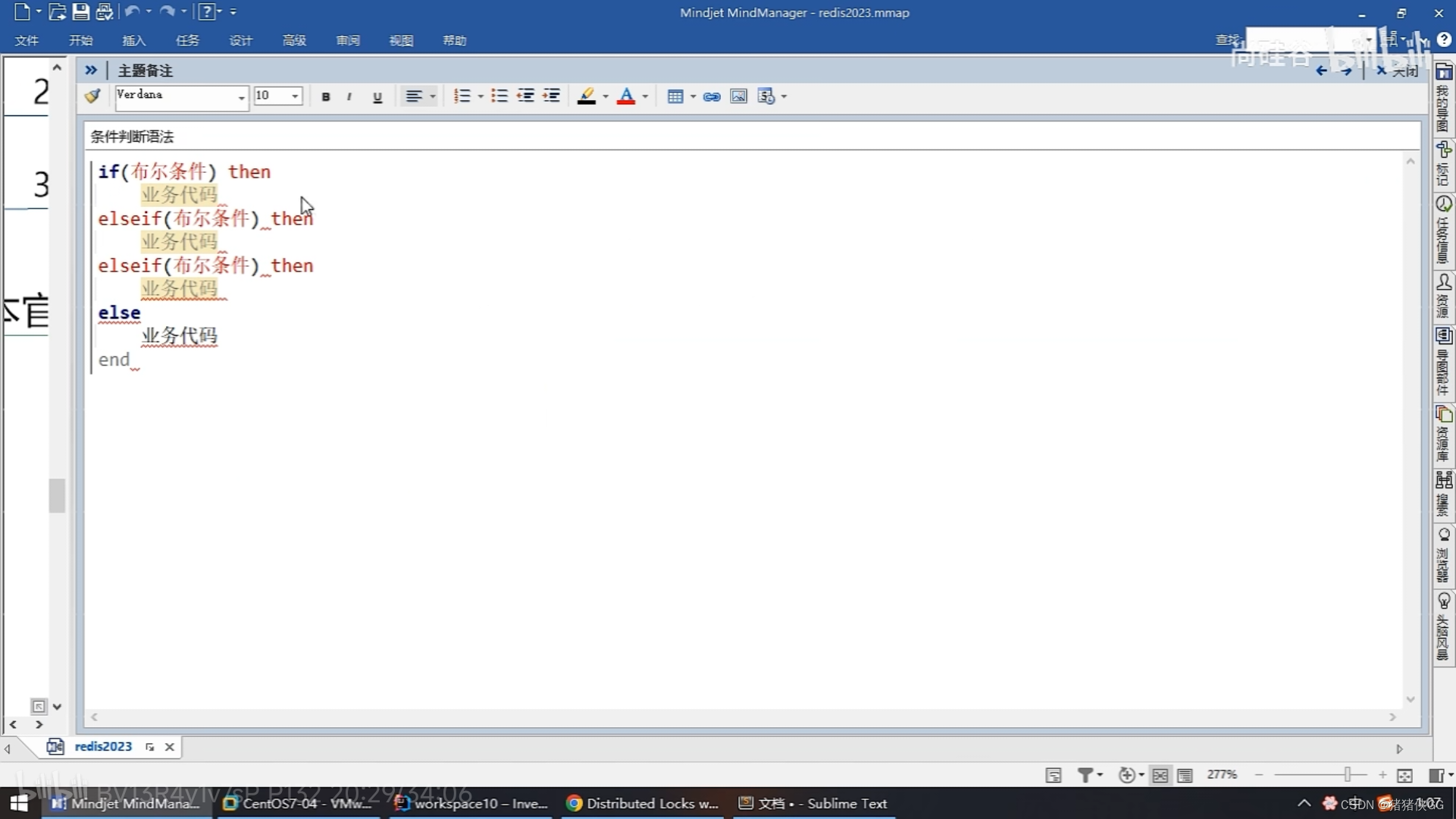Image resolution: width=1456 pixels, height=819 pixels.
Task: Insert a numbered list
Action: [462, 96]
